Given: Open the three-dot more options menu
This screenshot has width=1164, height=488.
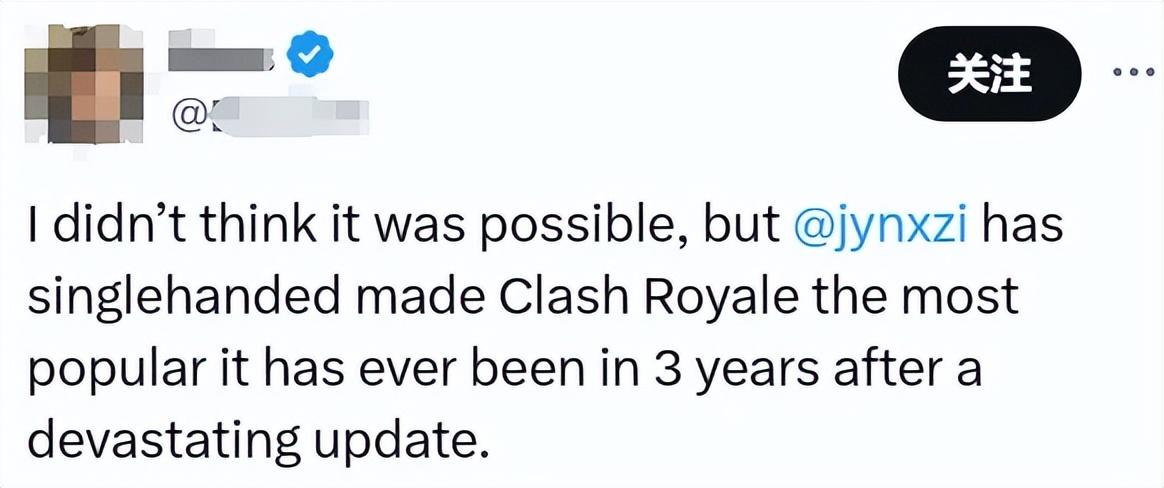Looking at the screenshot, I should pos(1136,74).
